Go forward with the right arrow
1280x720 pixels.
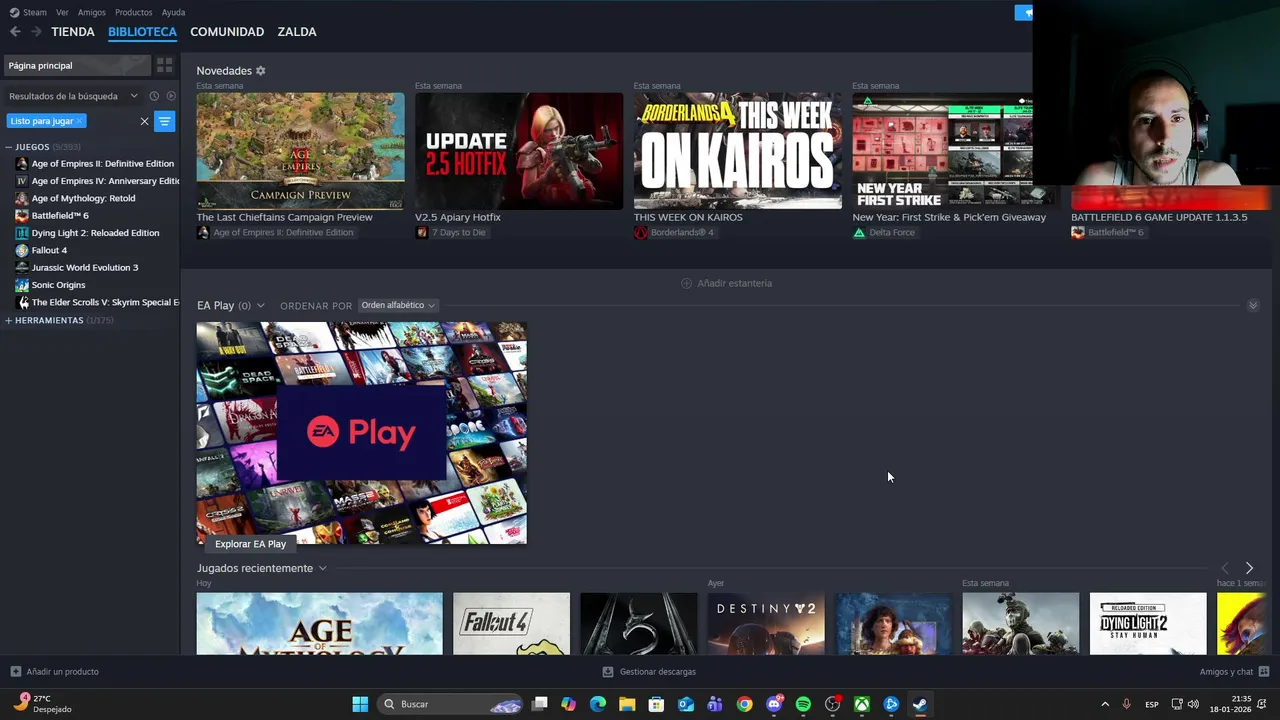pos(36,32)
